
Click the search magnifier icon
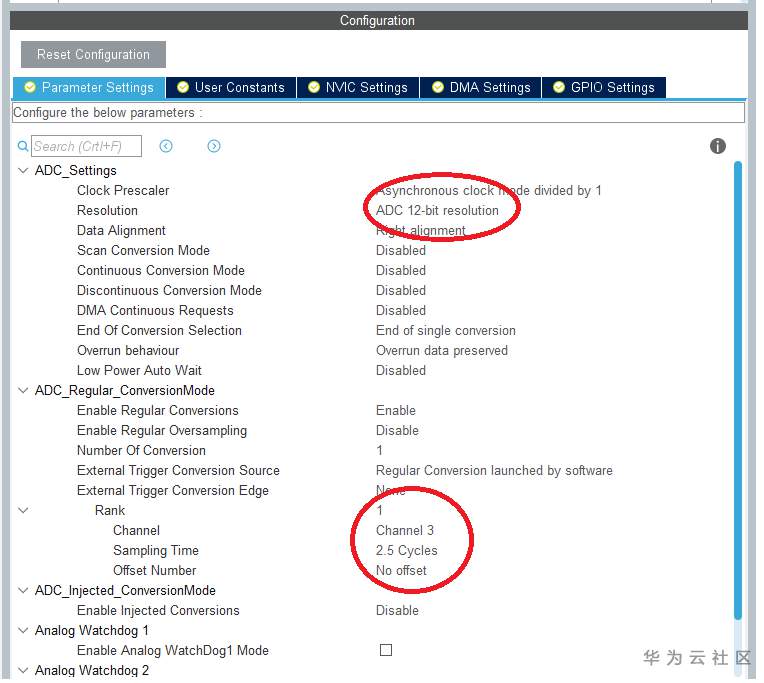[22, 146]
